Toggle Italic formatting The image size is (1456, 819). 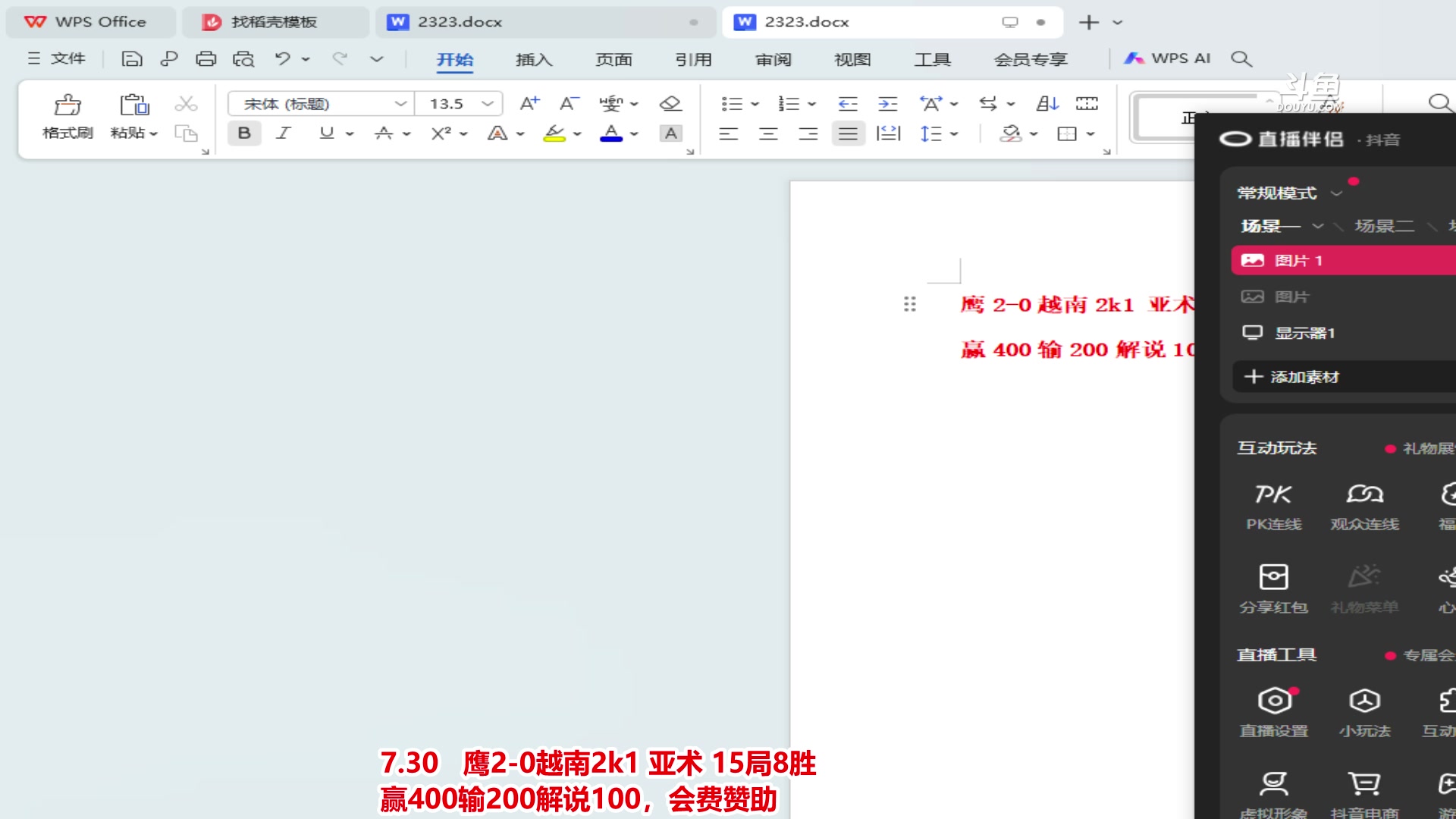[x=284, y=133]
